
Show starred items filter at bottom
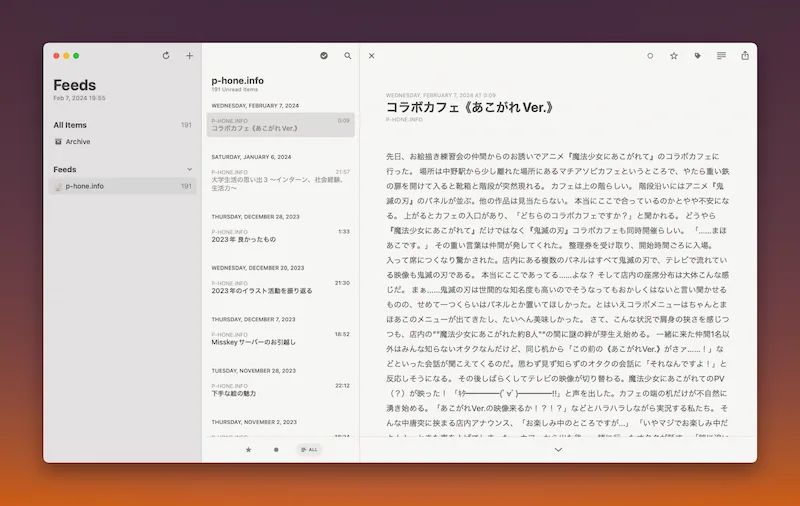tap(248, 450)
